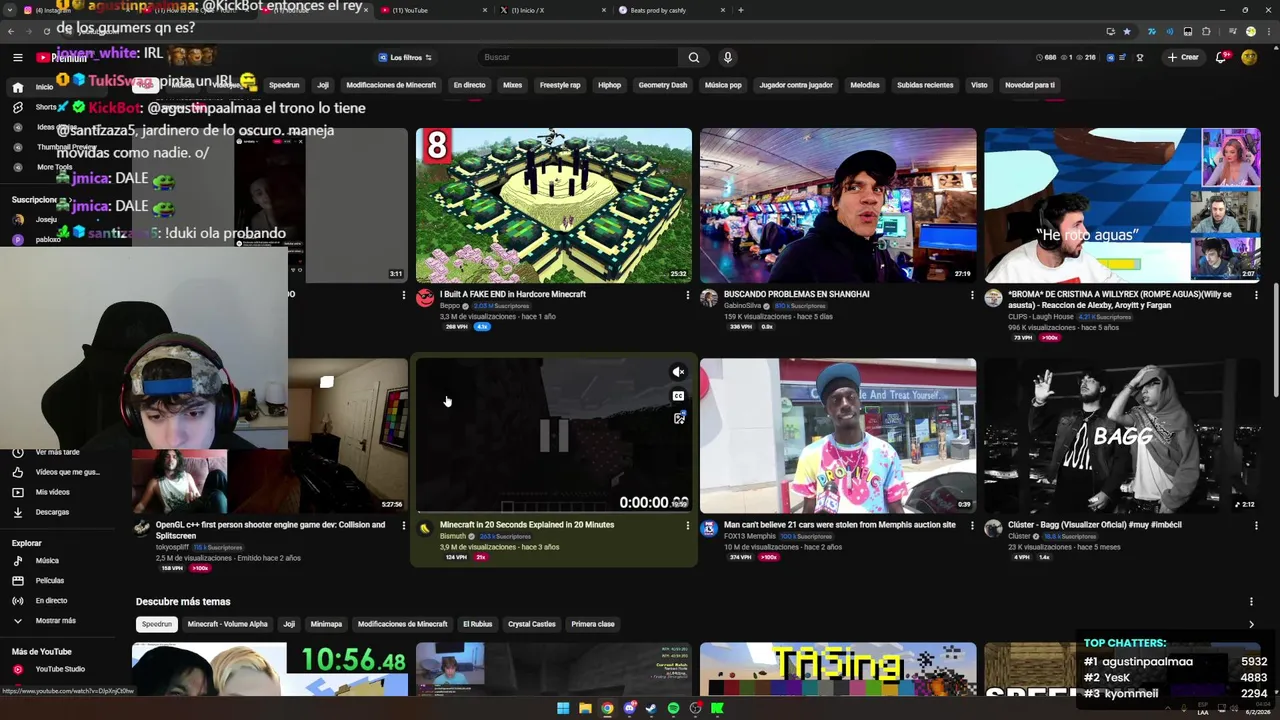
Task: Open the 'He roto aguas' video thumbnail
Action: click(x=1122, y=205)
